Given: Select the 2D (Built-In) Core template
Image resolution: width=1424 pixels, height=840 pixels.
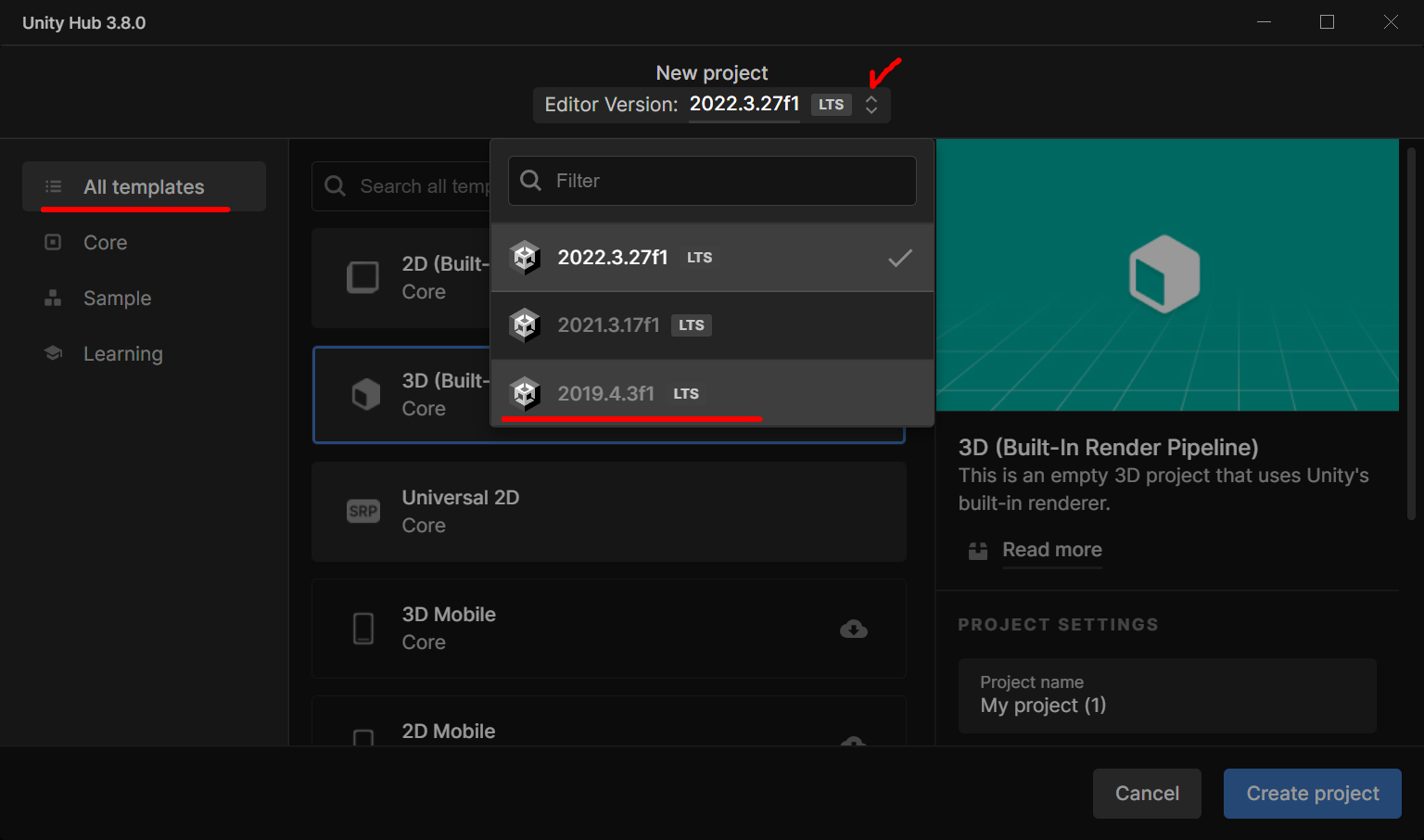Looking at the screenshot, I should point(401,278).
